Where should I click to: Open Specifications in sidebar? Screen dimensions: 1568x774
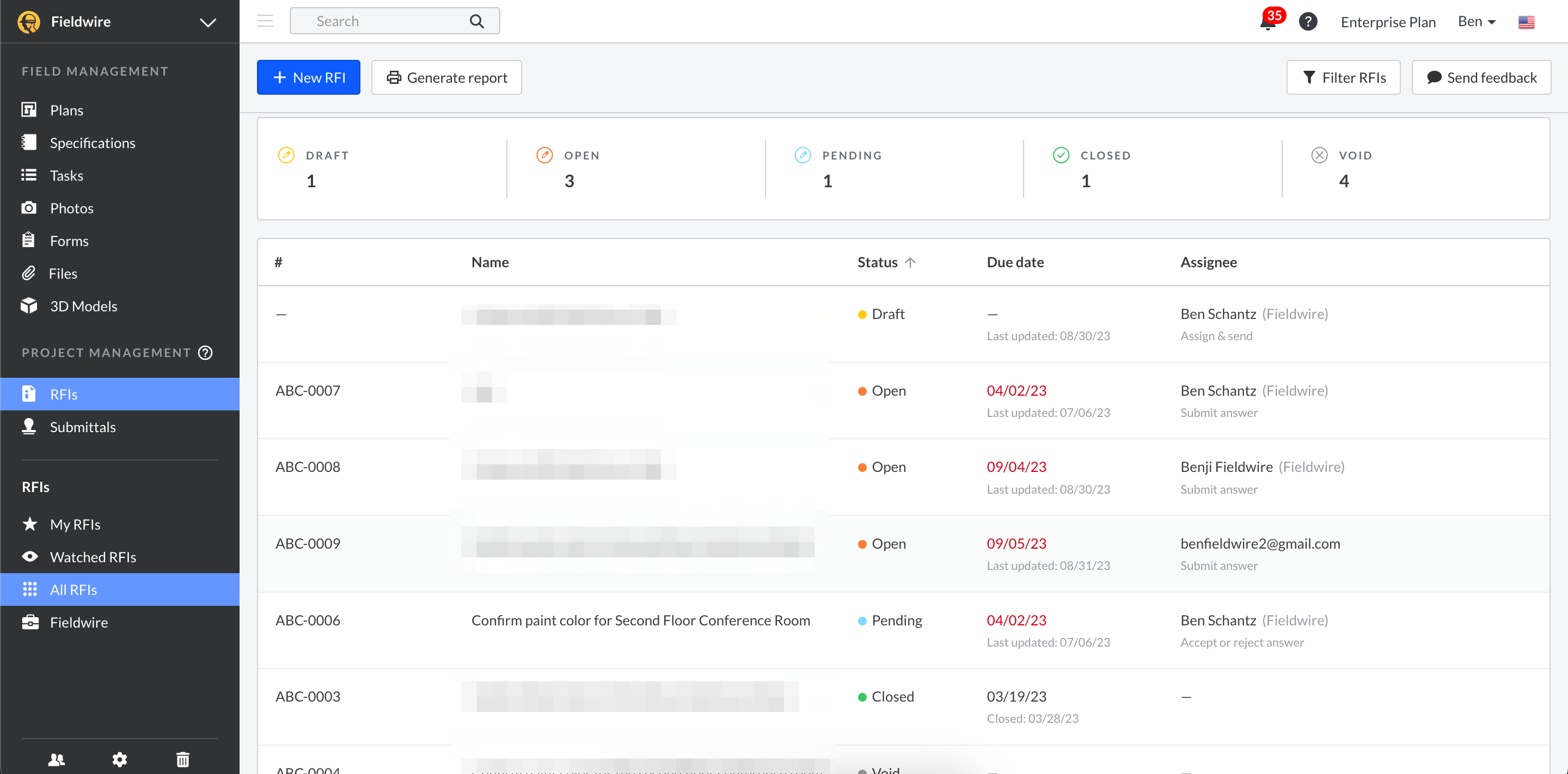point(119,143)
